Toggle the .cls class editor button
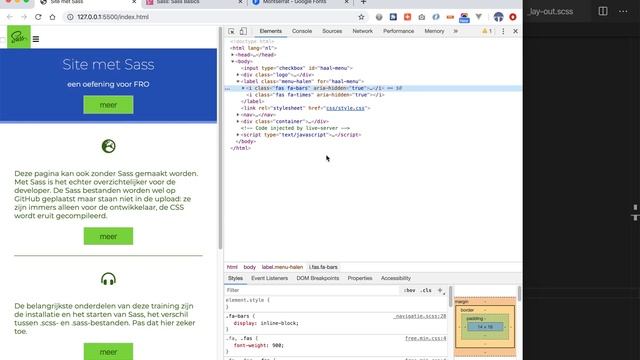This screenshot has height=360, width=640. pyautogui.click(x=426, y=290)
